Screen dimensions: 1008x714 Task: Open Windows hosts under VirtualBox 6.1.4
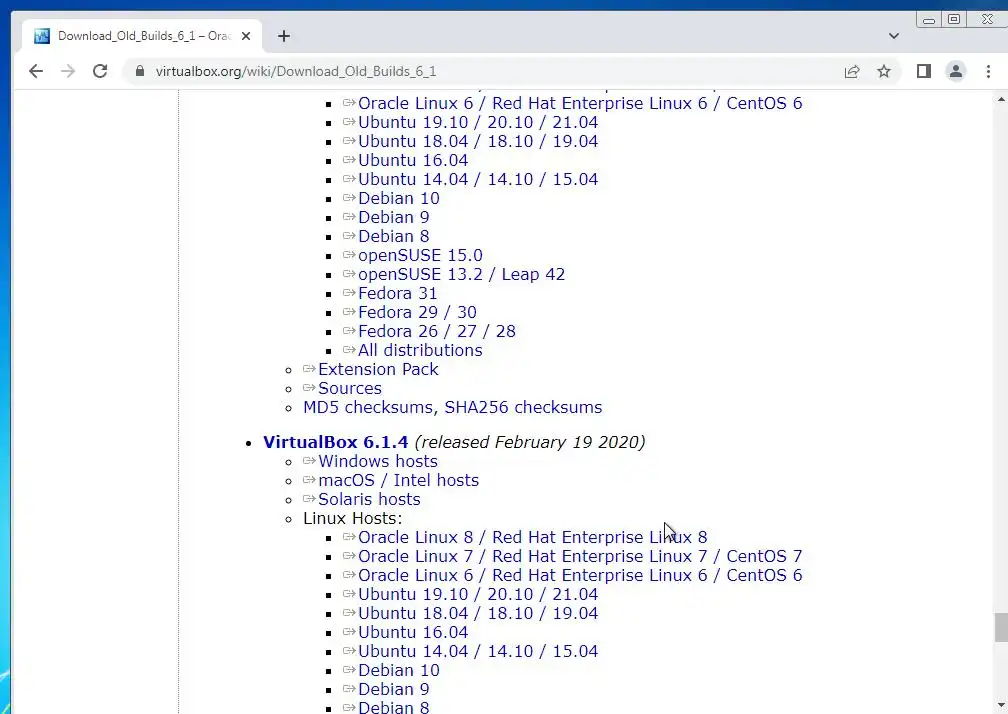378,461
